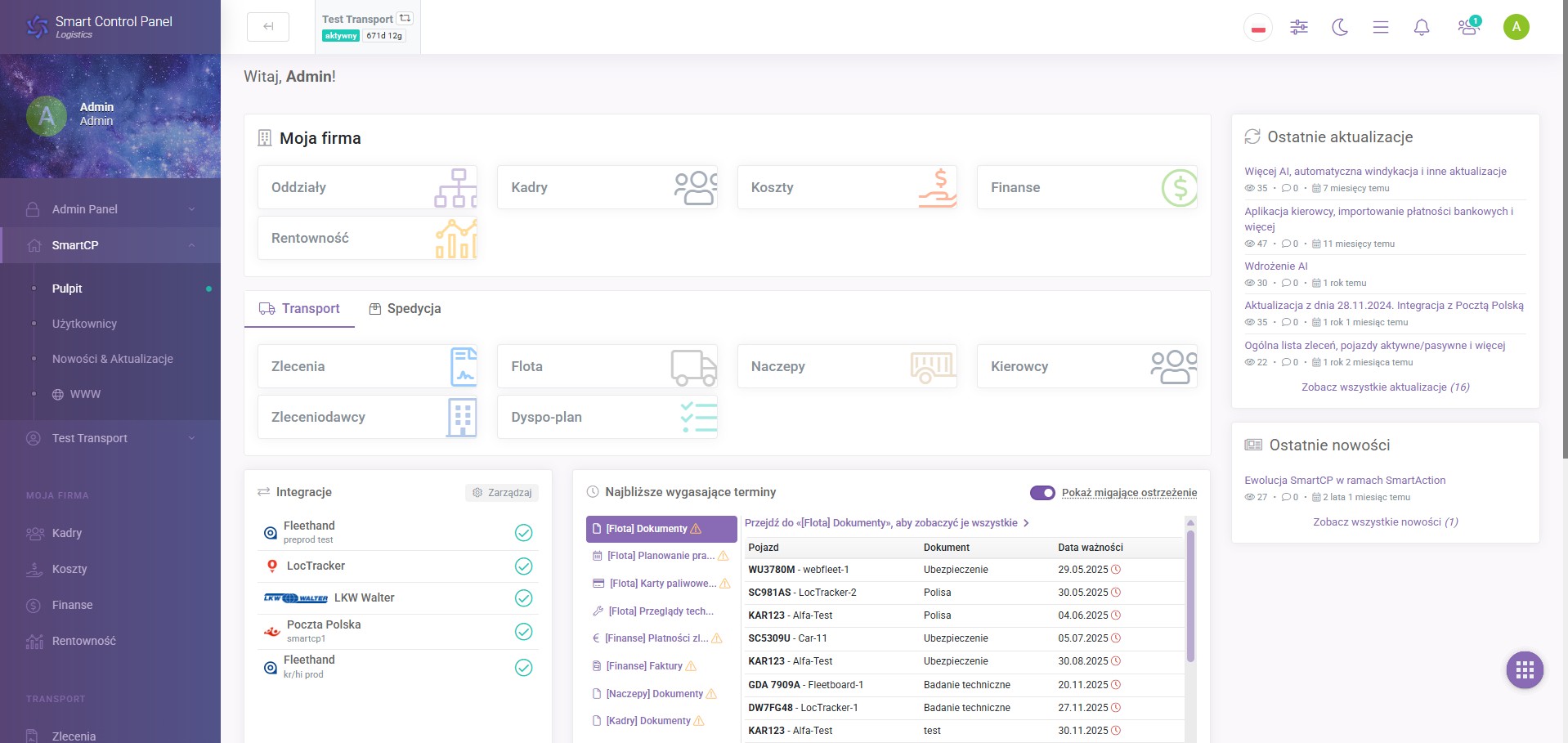Image resolution: width=1568 pixels, height=743 pixels.
Task: Click the Zarządzaj integrations button
Action: point(502,492)
